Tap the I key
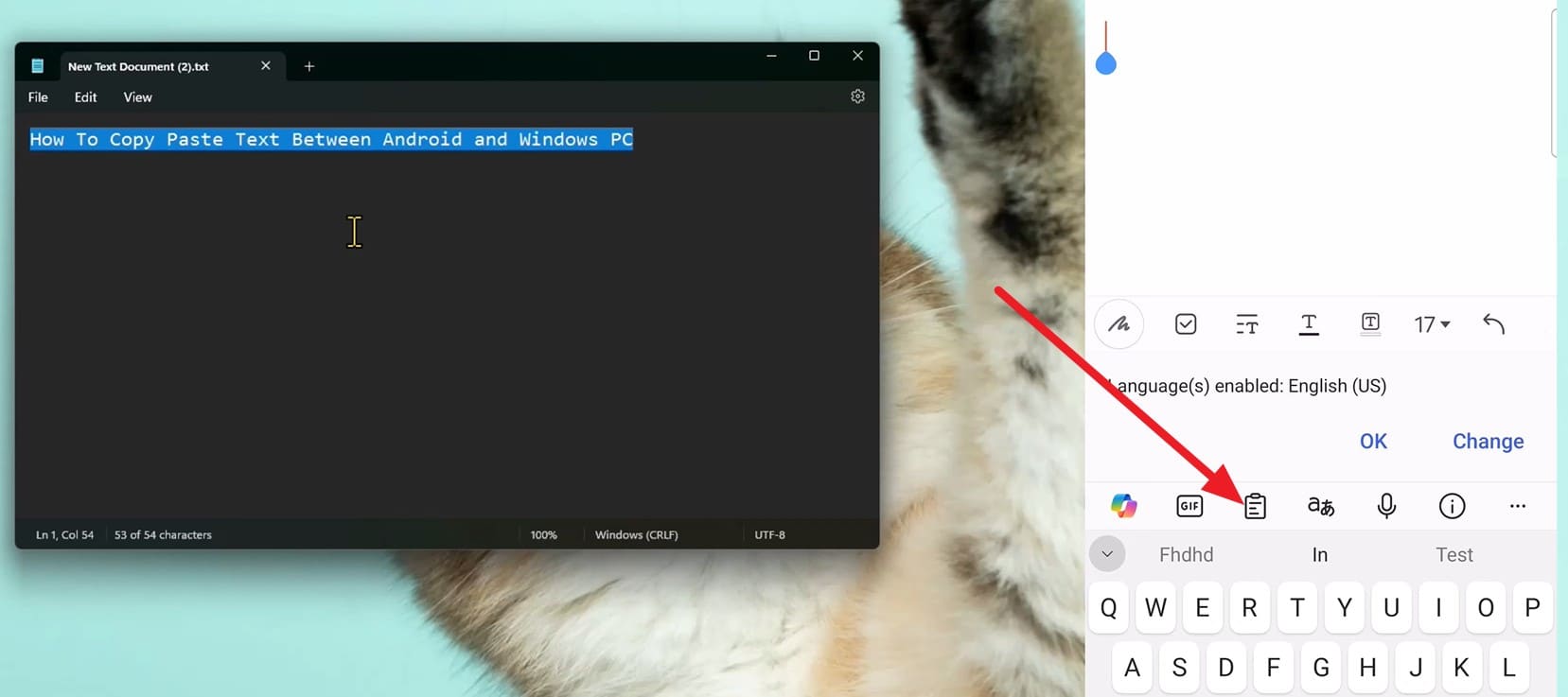 coord(1438,607)
